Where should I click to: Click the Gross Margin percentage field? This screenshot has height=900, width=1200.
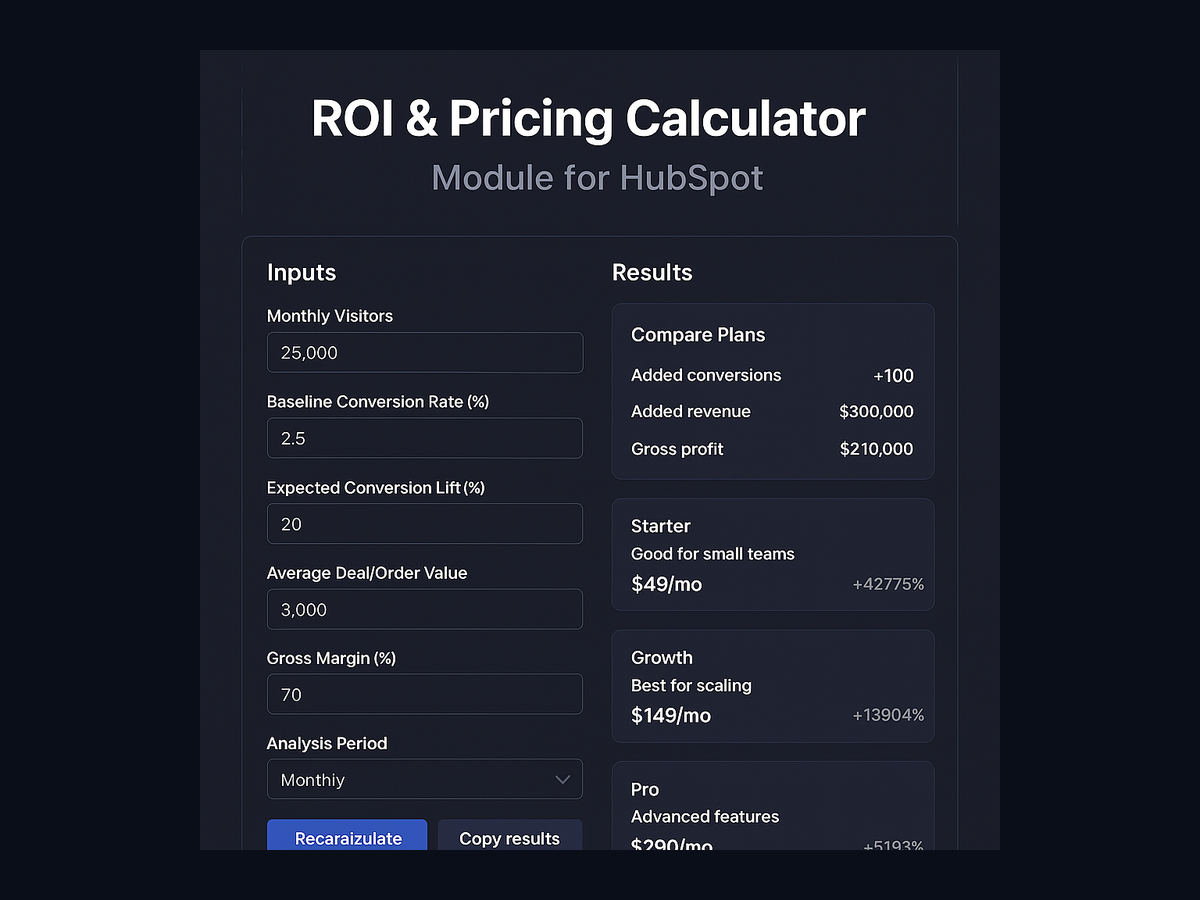[x=424, y=694]
